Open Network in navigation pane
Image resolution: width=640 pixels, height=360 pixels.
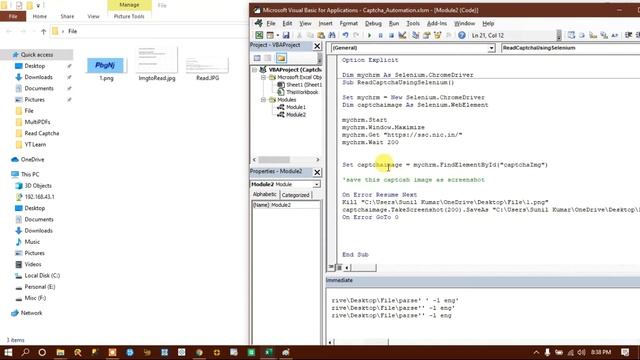(x=31, y=313)
